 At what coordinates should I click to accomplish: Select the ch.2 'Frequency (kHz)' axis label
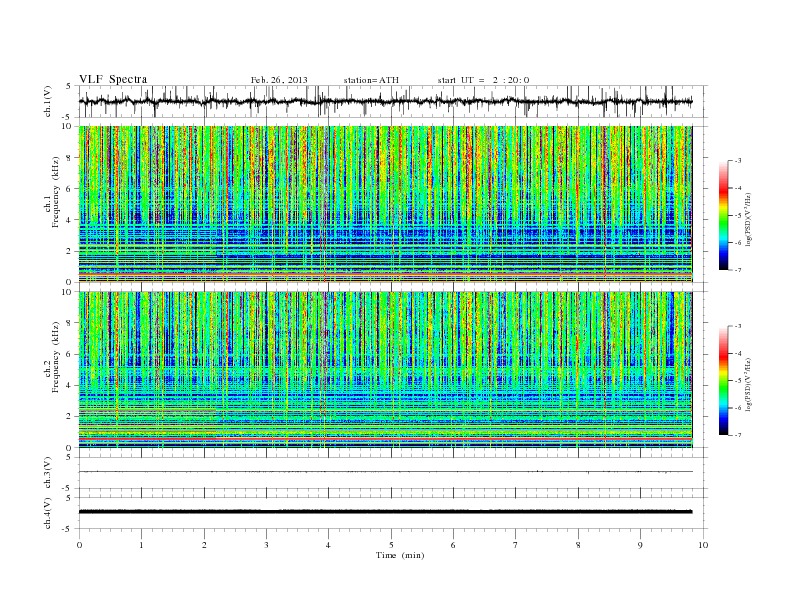pyautogui.click(x=56, y=357)
